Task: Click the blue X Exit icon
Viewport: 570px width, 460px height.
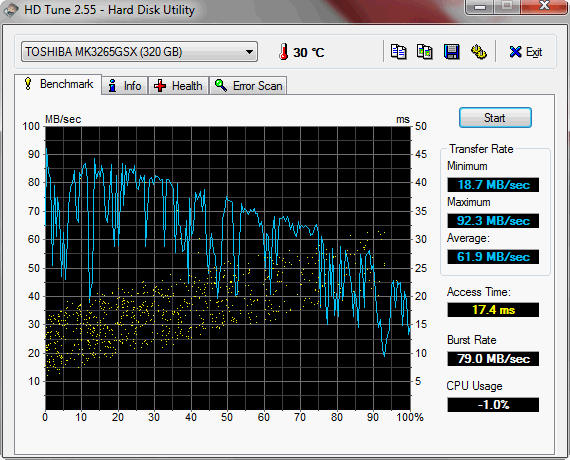Action: (x=515, y=52)
